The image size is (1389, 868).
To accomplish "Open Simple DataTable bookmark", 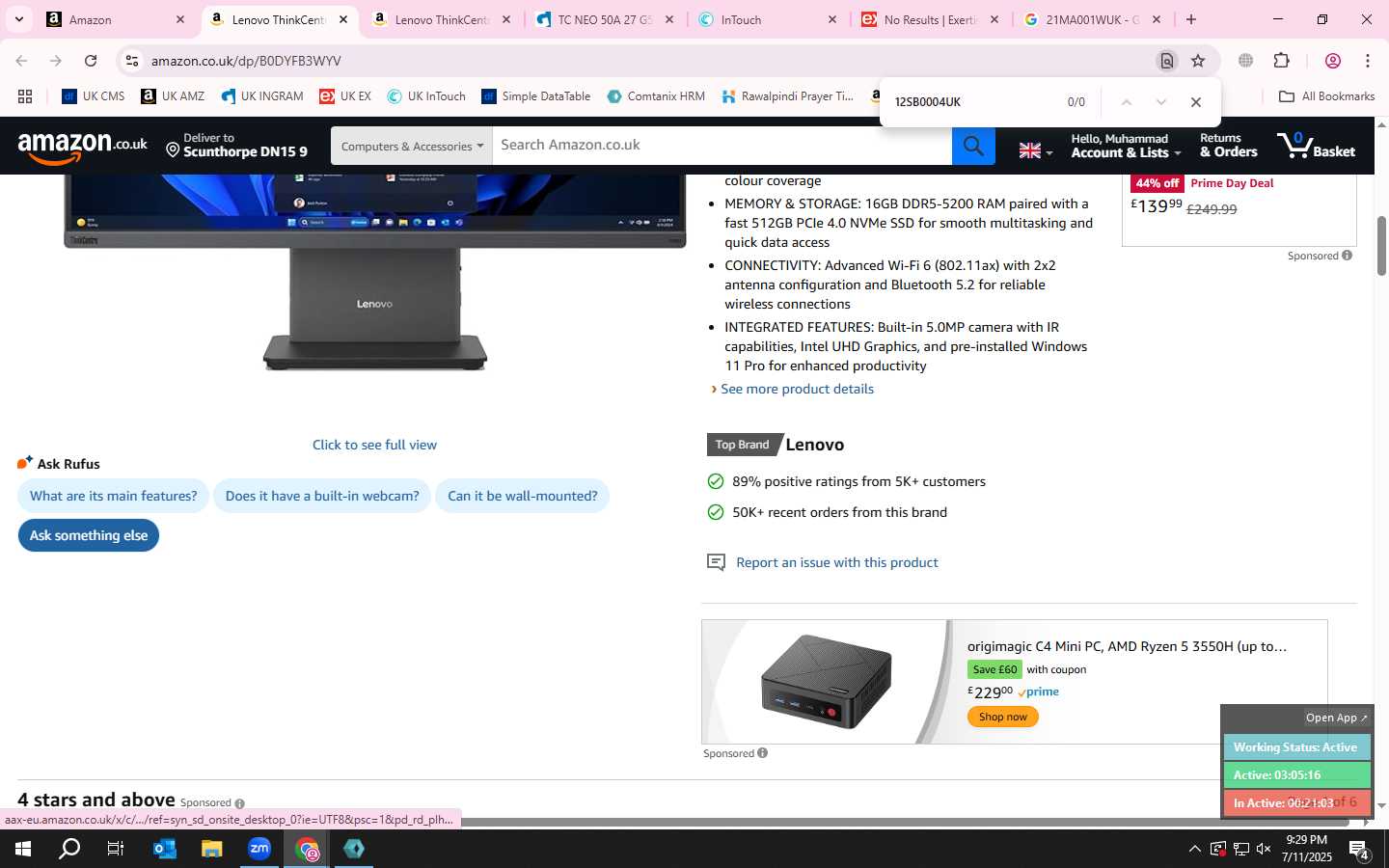I will (536, 96).
